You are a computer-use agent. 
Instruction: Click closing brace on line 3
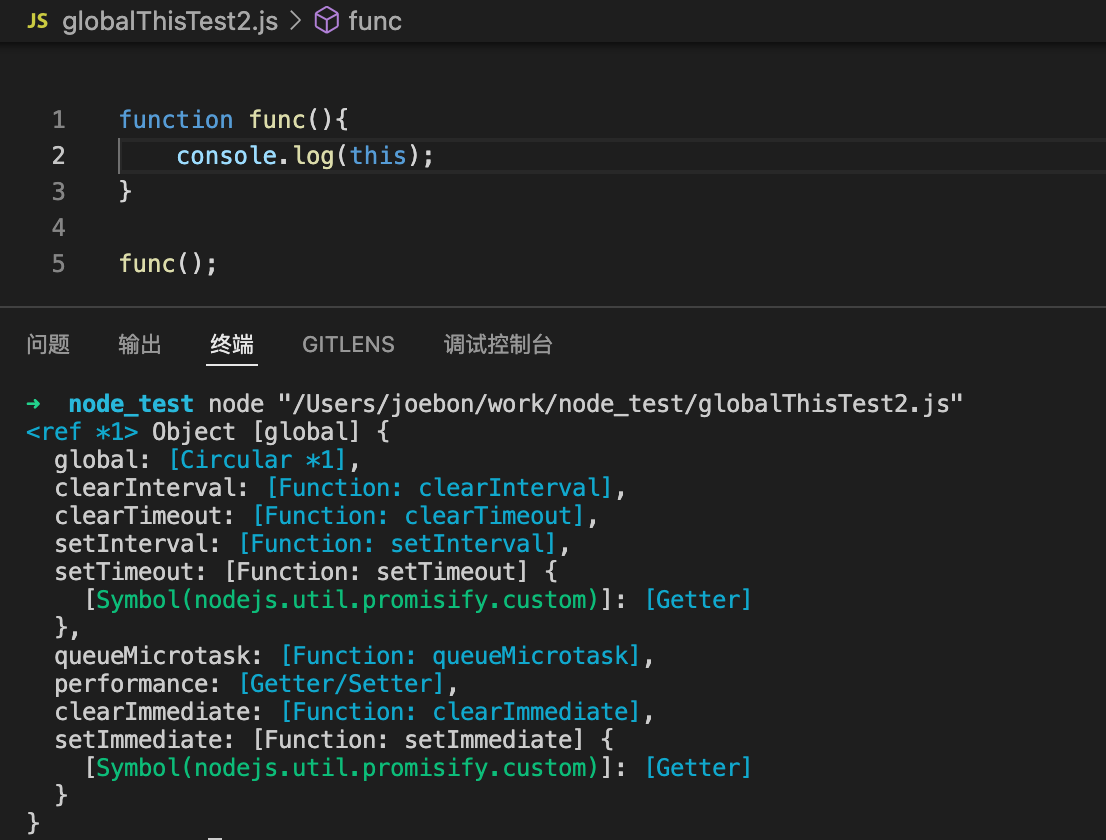(x=125, y=191)
